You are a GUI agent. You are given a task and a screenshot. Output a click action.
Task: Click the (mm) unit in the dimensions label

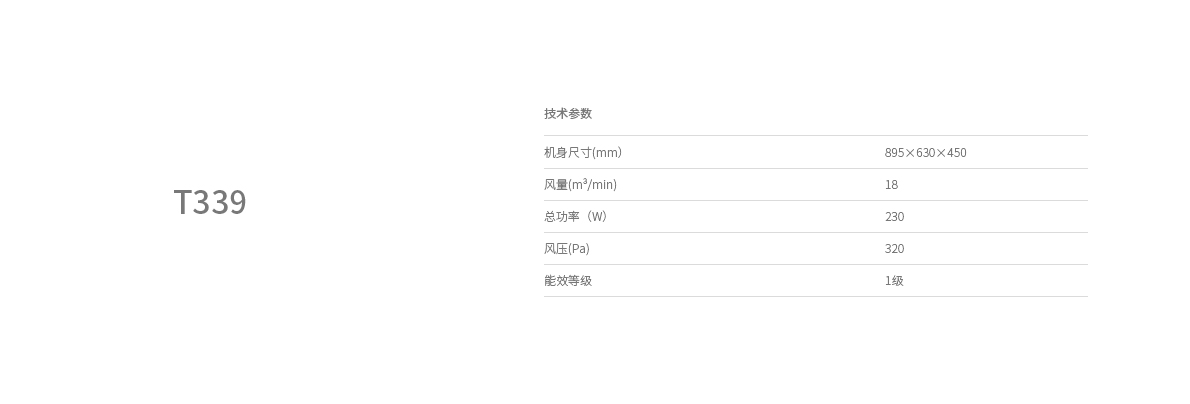[x=607, y=152]
